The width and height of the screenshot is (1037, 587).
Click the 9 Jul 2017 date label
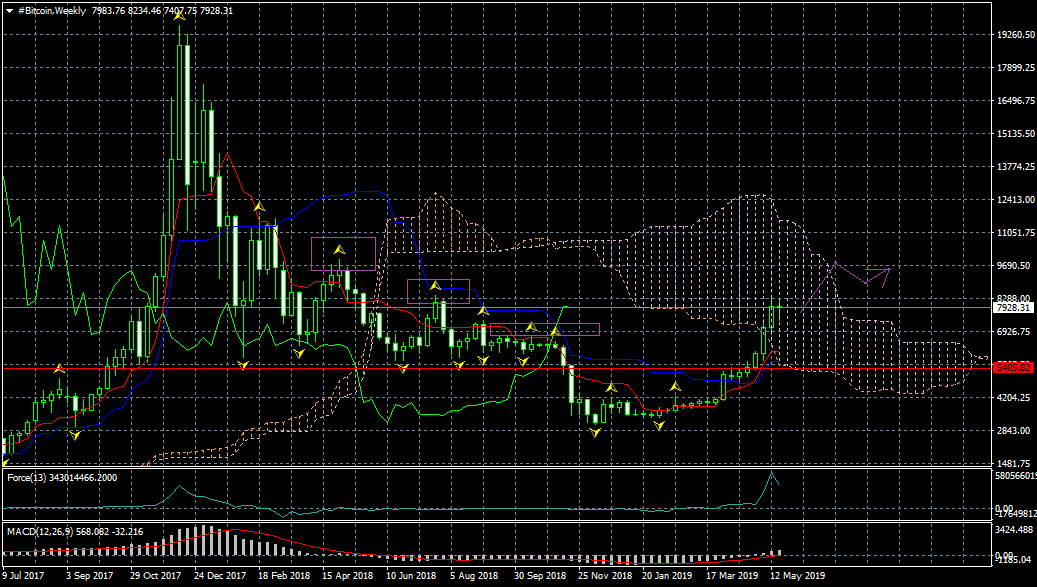pyautogui.click(x=23, y=576)
